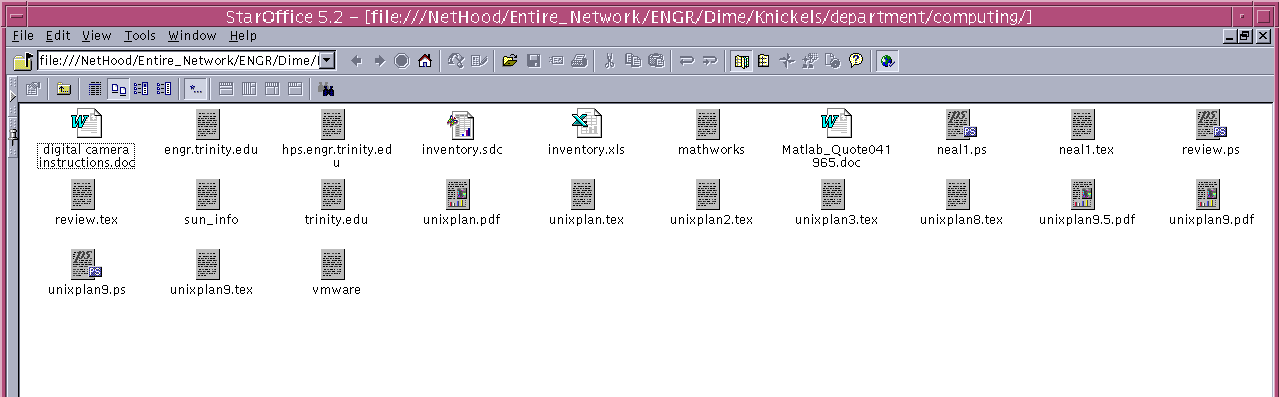Click the Undo arrow icon

pos(687,61)
